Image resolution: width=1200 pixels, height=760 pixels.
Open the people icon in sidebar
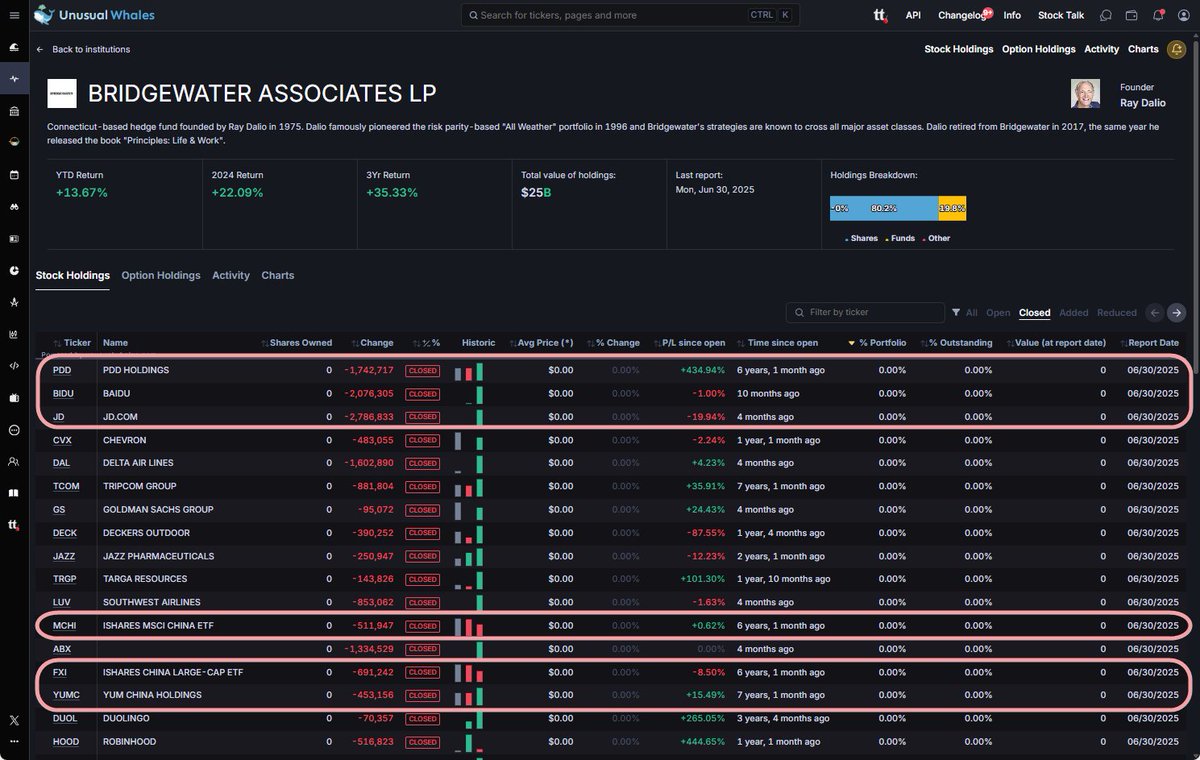click(x=14, y=462)
